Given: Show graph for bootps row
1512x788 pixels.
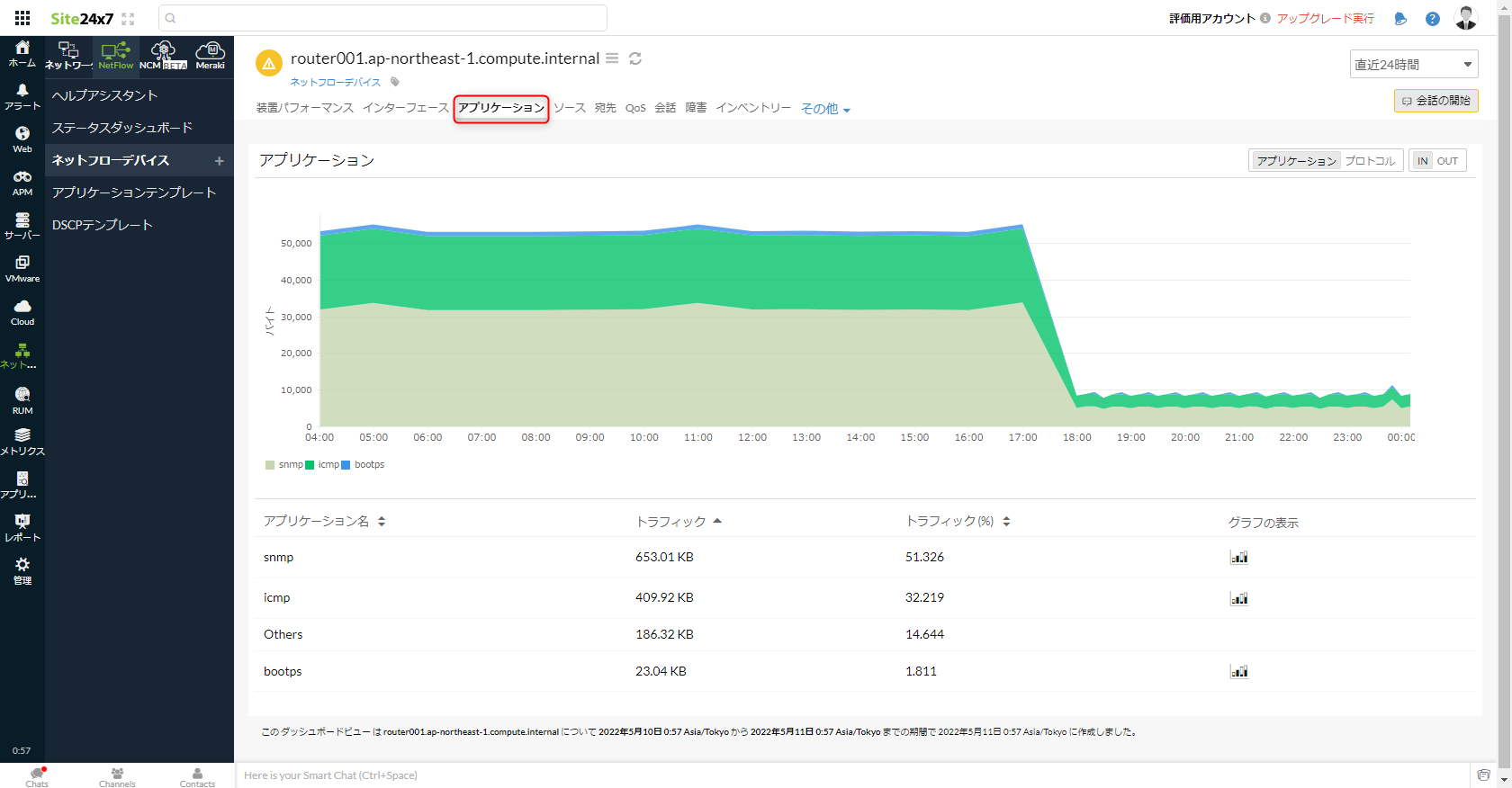Looking at the screenshot, I should [x=1239, y=672].
